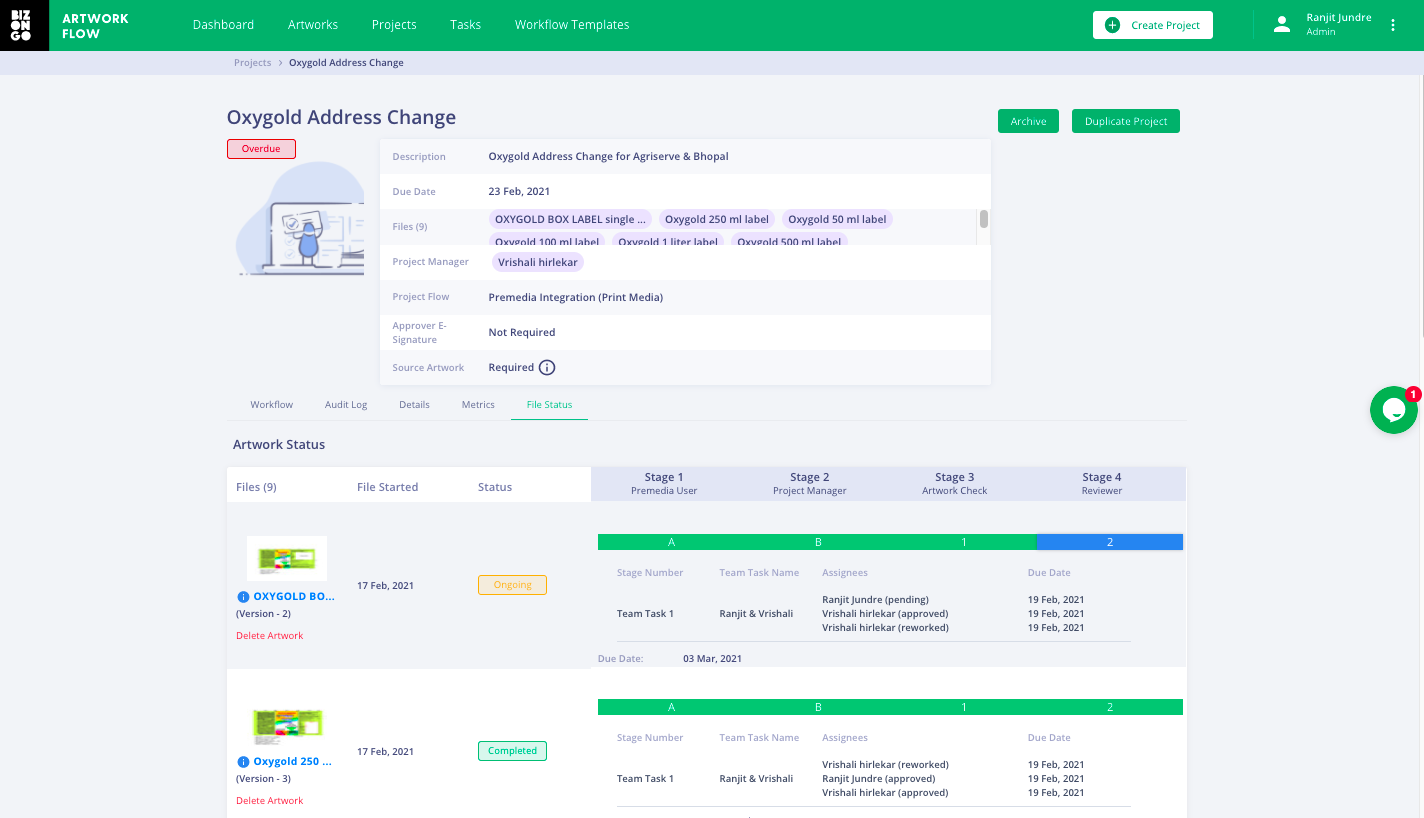Click the plus icon in Create Project

coord(1112,25)
